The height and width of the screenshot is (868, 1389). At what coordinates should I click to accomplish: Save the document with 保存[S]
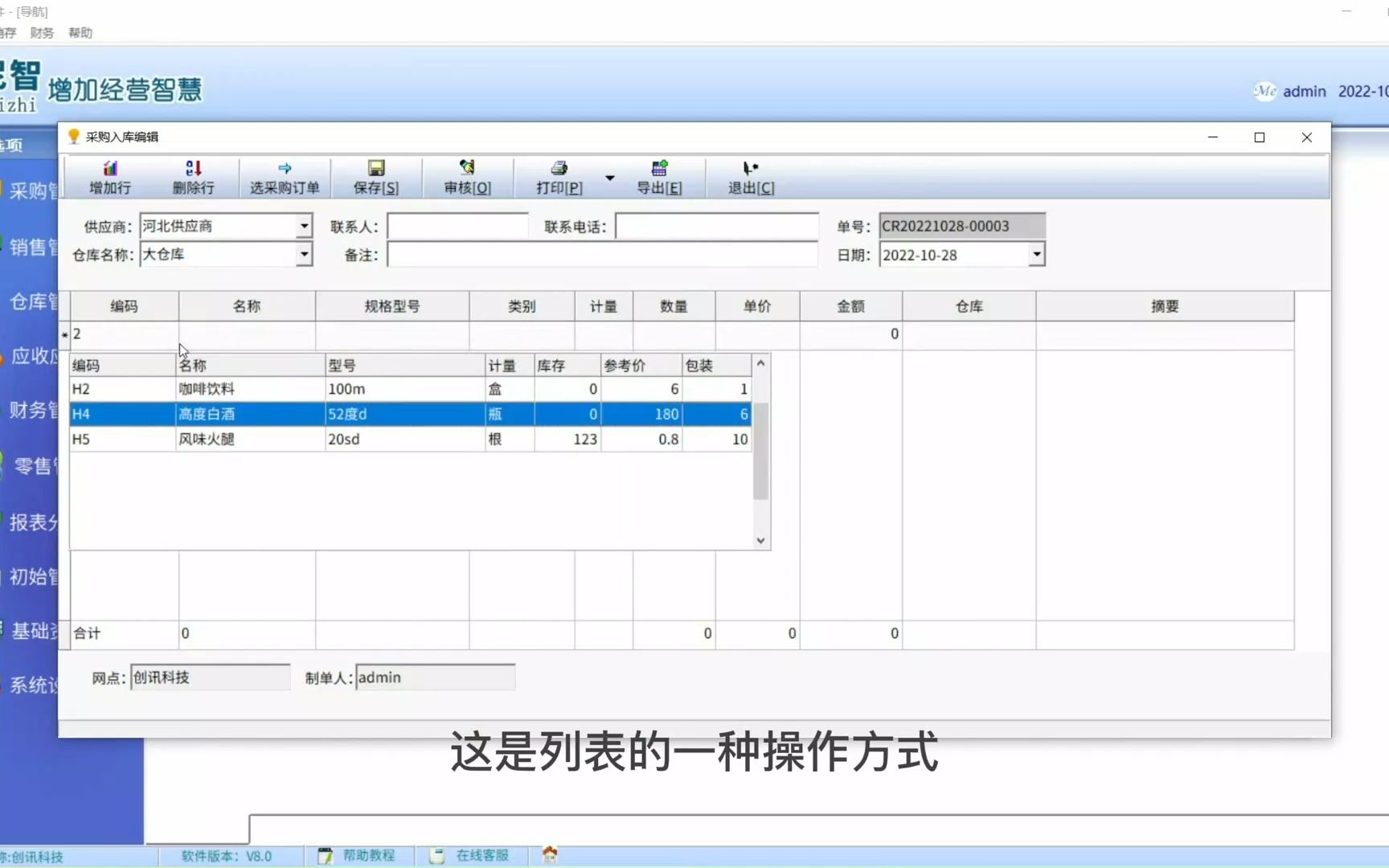(376, 178)
